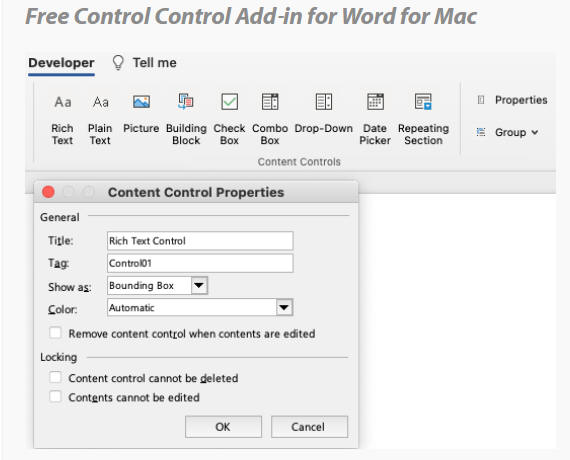Confirm the dialog with OK
Image resolution: width=570 pixels, height=460 pixels.
pos(223,427)
